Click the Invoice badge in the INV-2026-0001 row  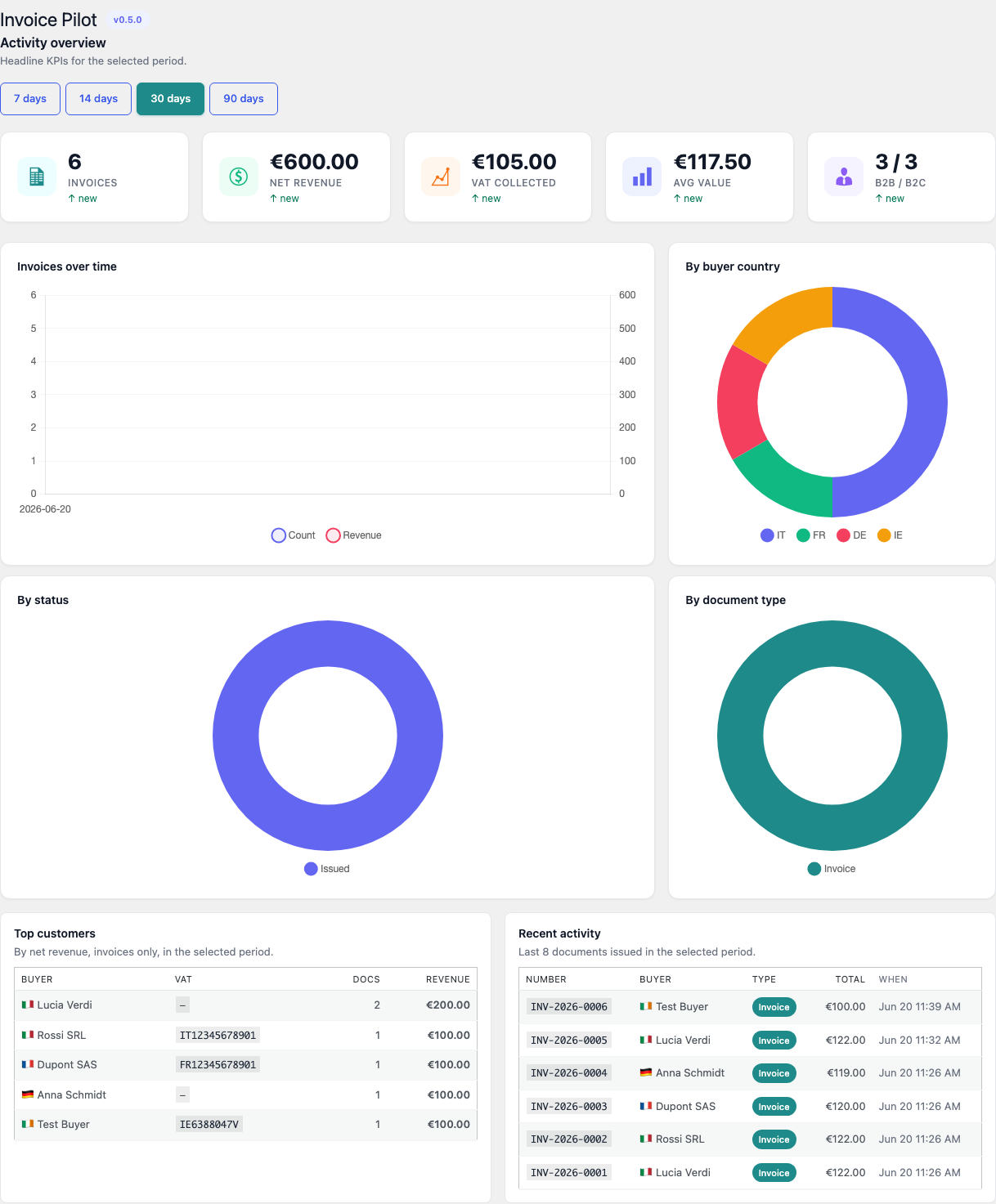(774, 1173)
